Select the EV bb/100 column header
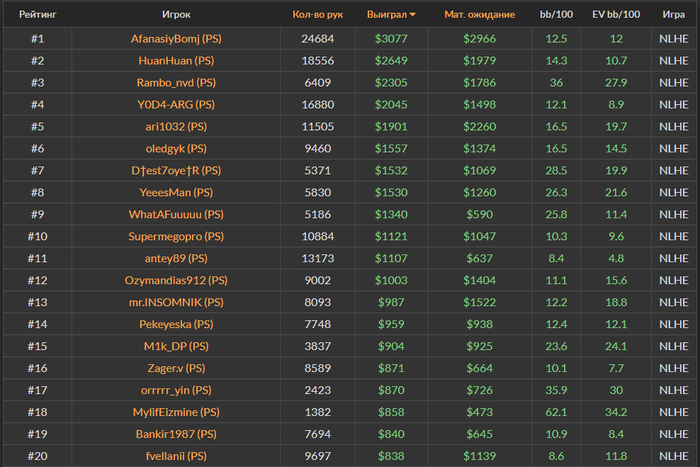The height and width of the screenshot is (467, 700). pos(616,15)
